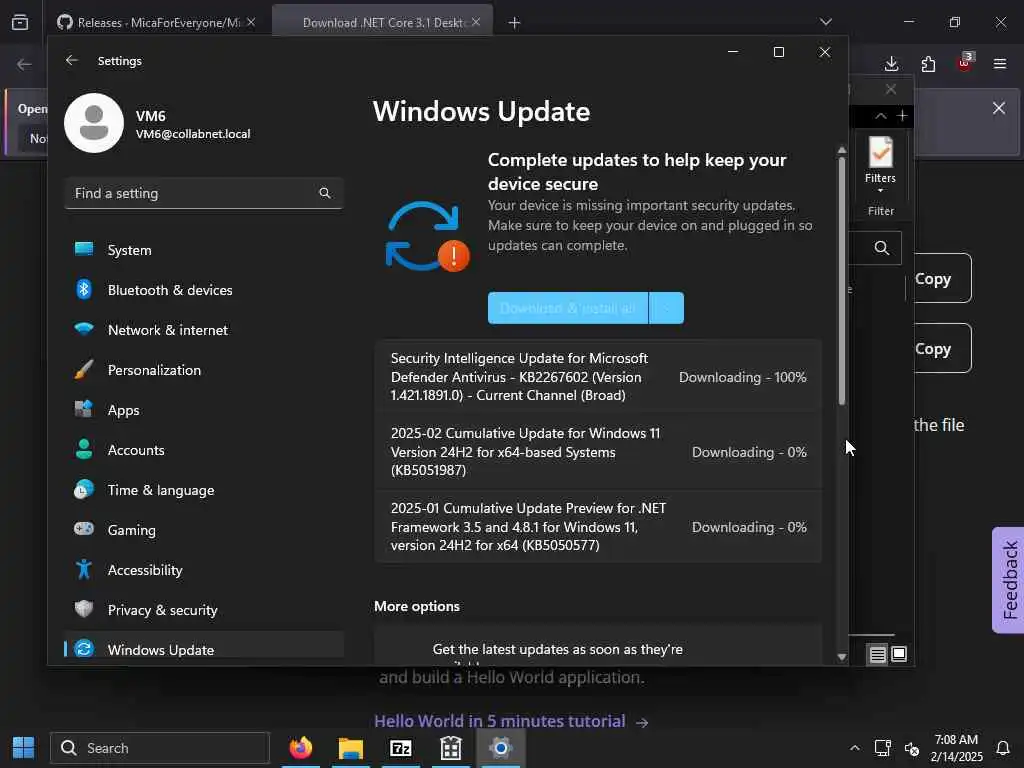This screenshot has width=1024, height=768.
Task: Open the notification bell in system tray
Action: click(1003, 748)
